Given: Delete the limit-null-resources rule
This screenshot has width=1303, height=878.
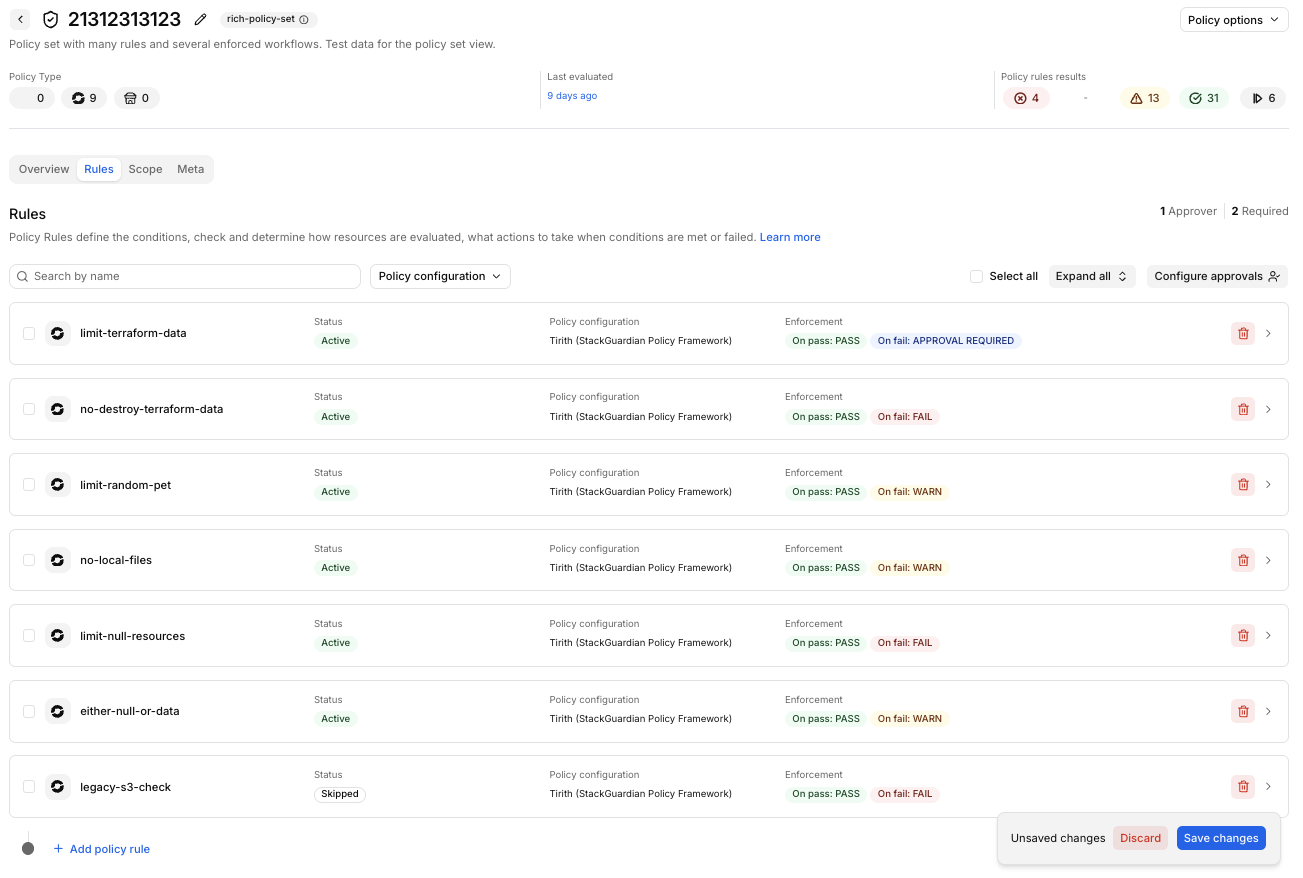Looking at the screenshot, I should click(1243, 635).
